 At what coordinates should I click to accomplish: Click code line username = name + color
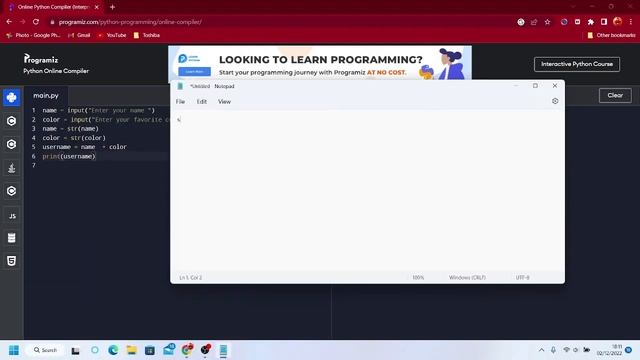pos(84,147)
